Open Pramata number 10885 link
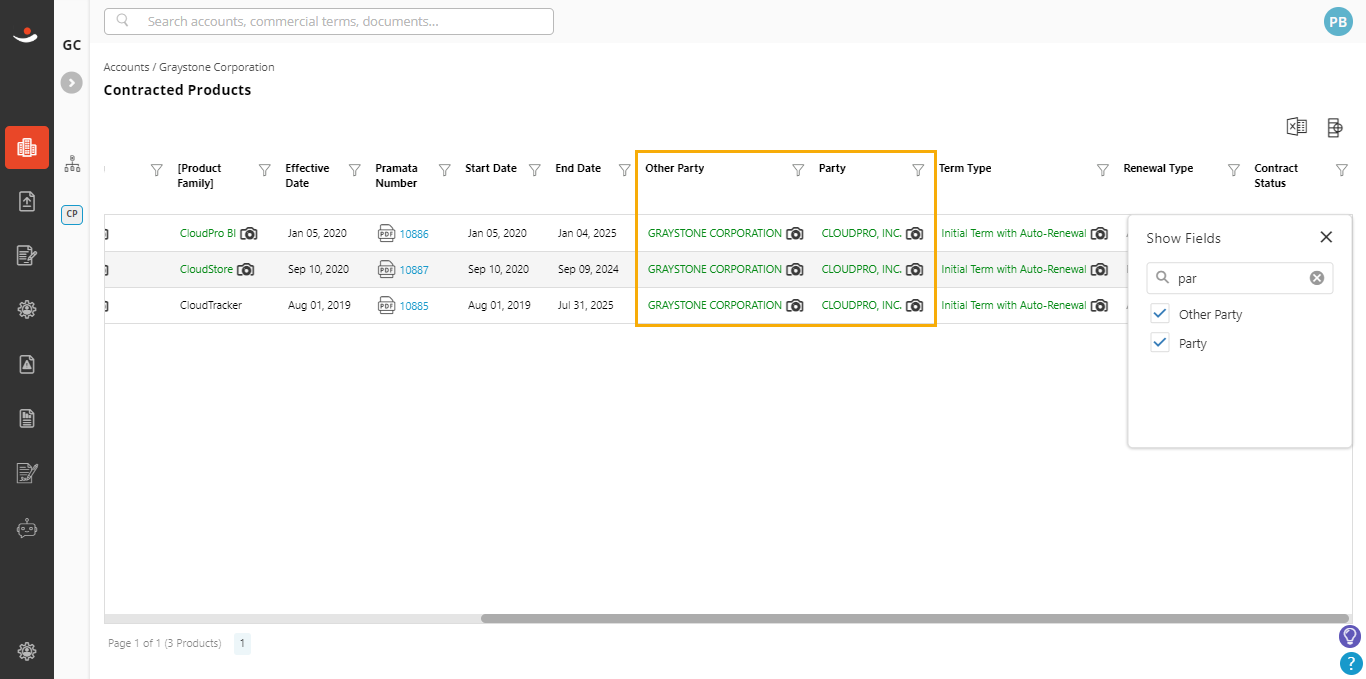Viewport: 1366px width, 679px height. click(x=414, y=306)
